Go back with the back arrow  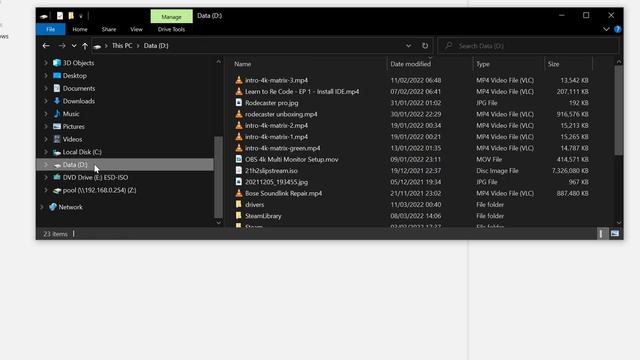(46, 46)
